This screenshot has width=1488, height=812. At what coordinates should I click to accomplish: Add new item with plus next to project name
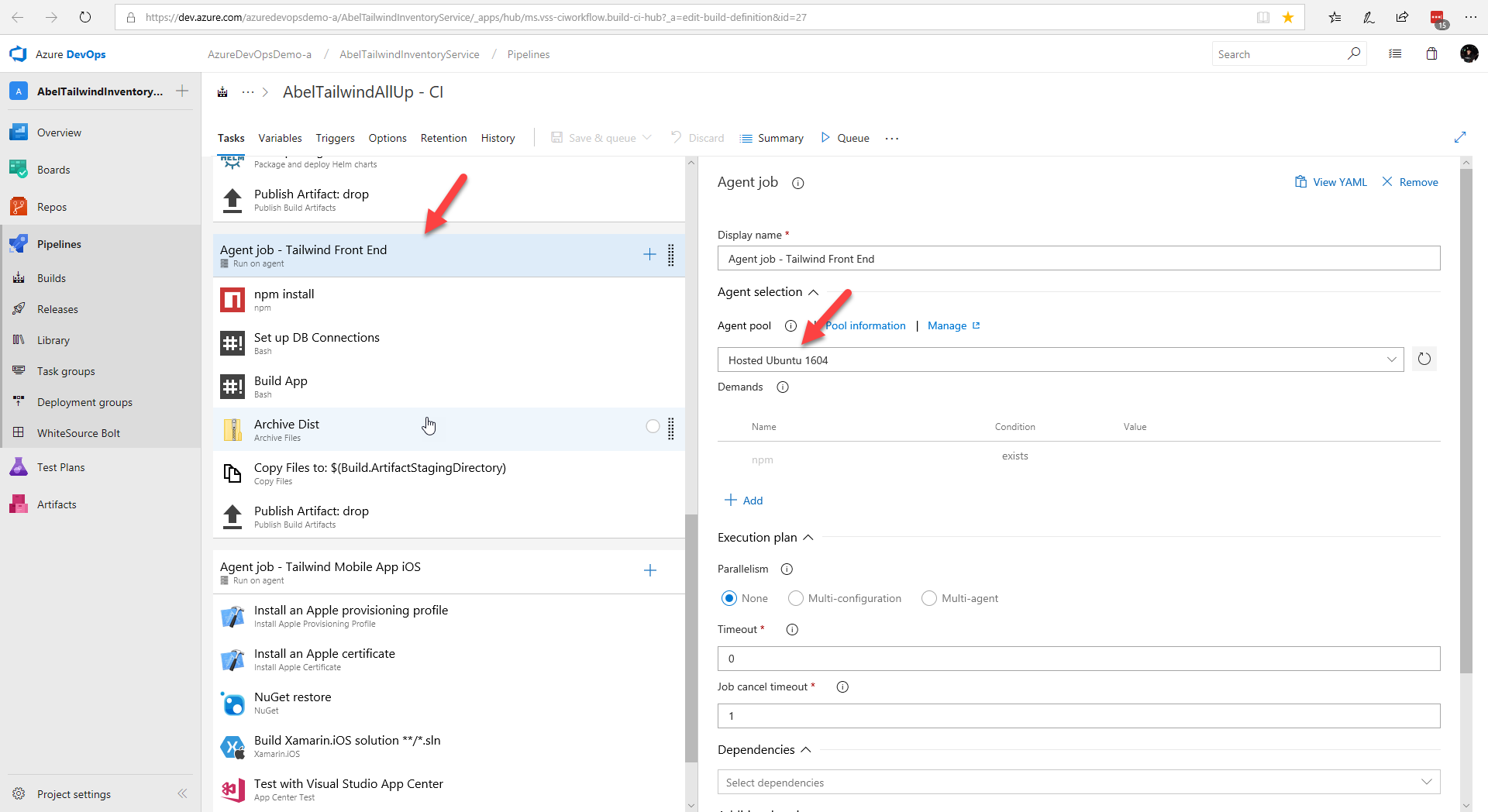[182, 91]
